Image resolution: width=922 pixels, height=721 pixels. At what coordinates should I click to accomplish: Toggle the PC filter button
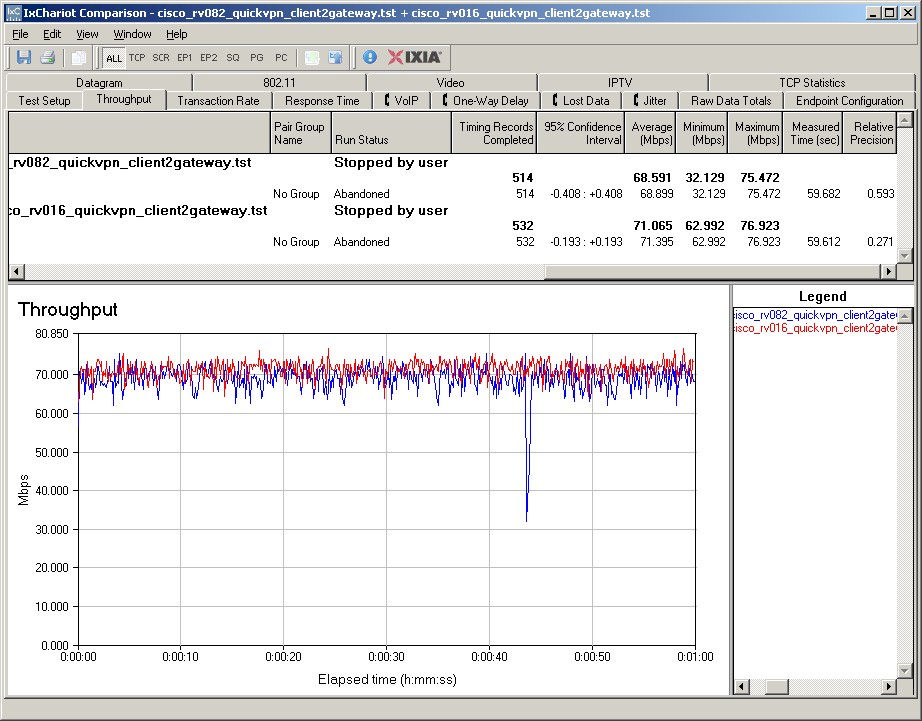281,58
